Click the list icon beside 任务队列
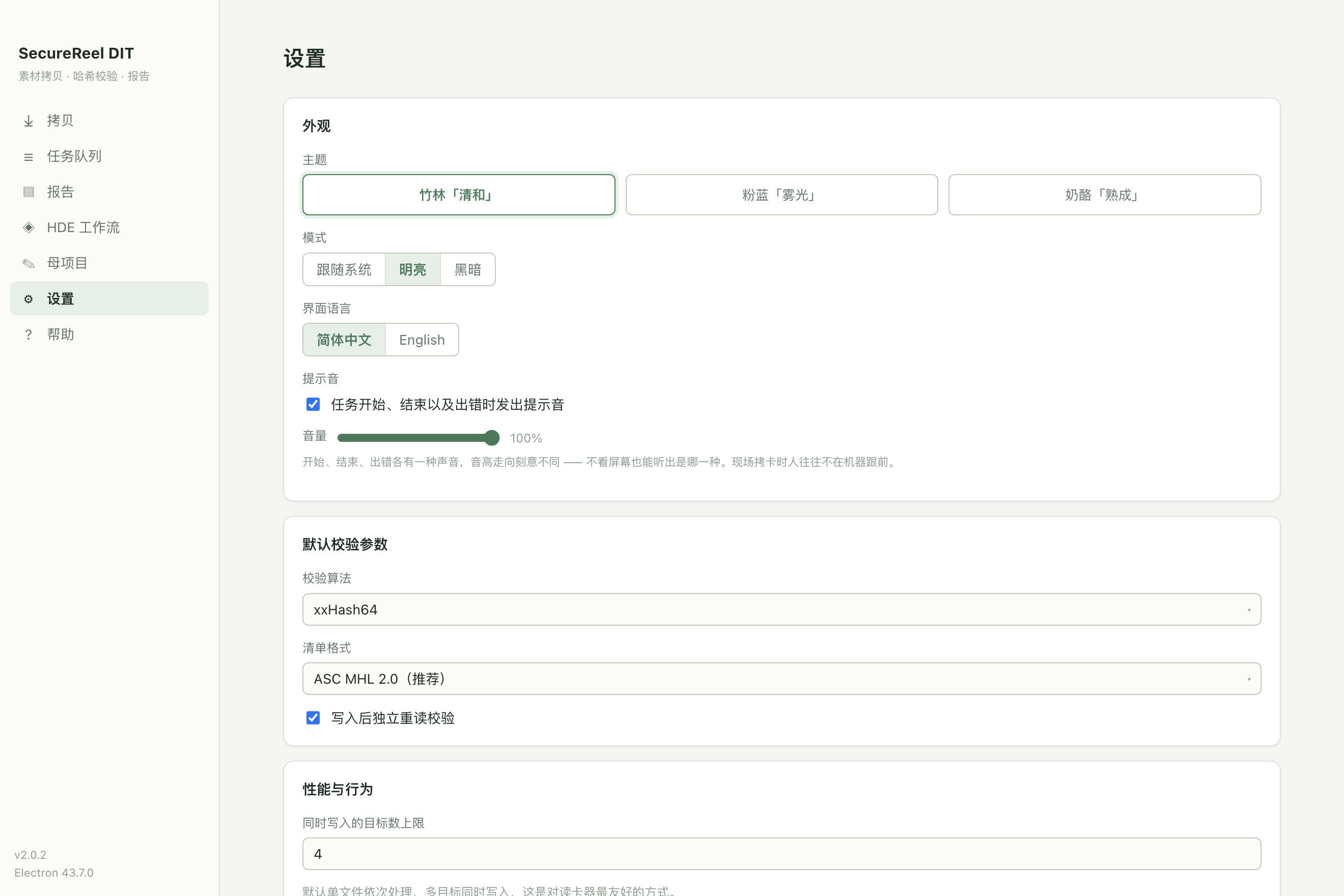Image resolution: width=1344 pixels, height=896 pixels. point(29,157)
